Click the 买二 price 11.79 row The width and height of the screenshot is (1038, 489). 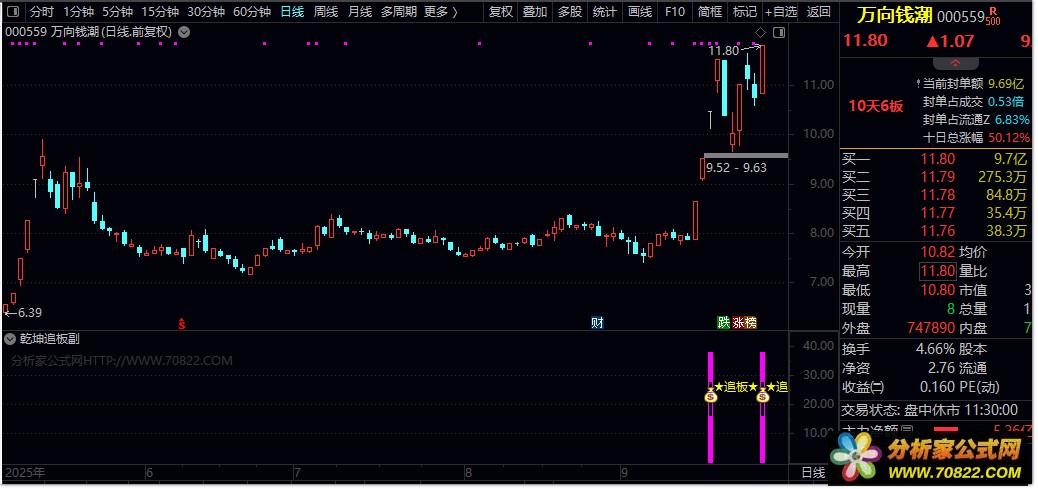coord(937,177)
